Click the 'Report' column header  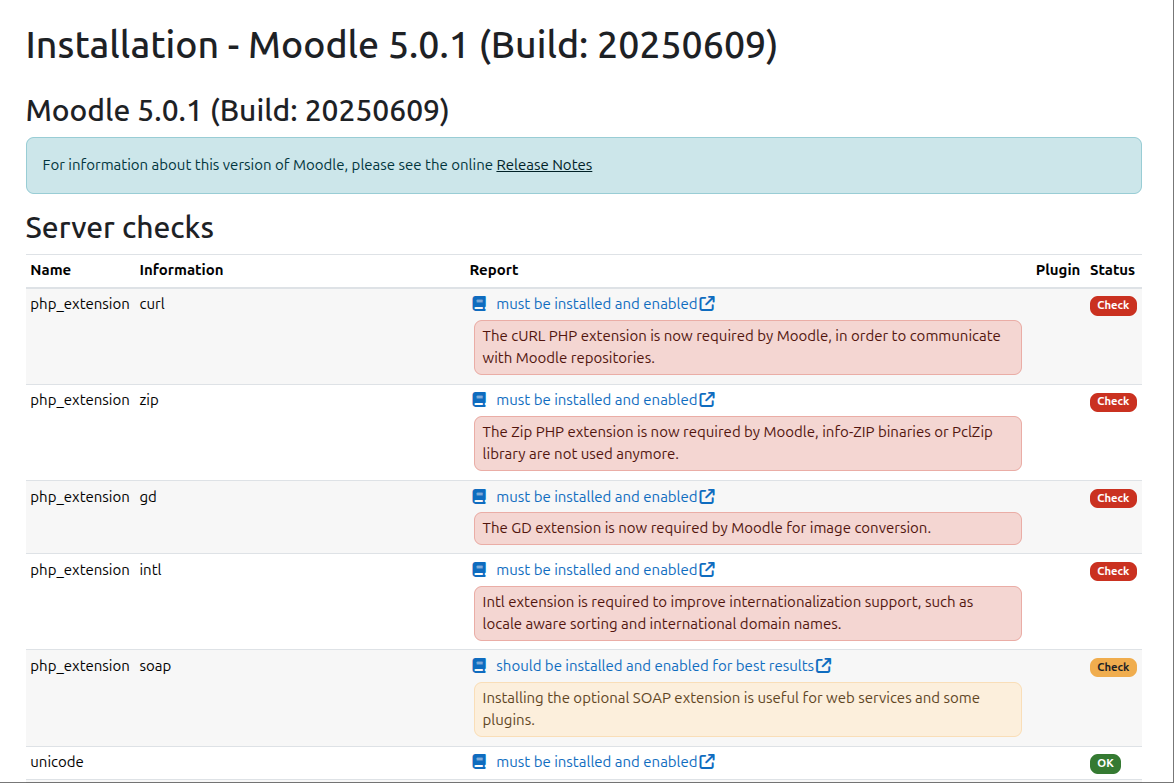point(494,270)
